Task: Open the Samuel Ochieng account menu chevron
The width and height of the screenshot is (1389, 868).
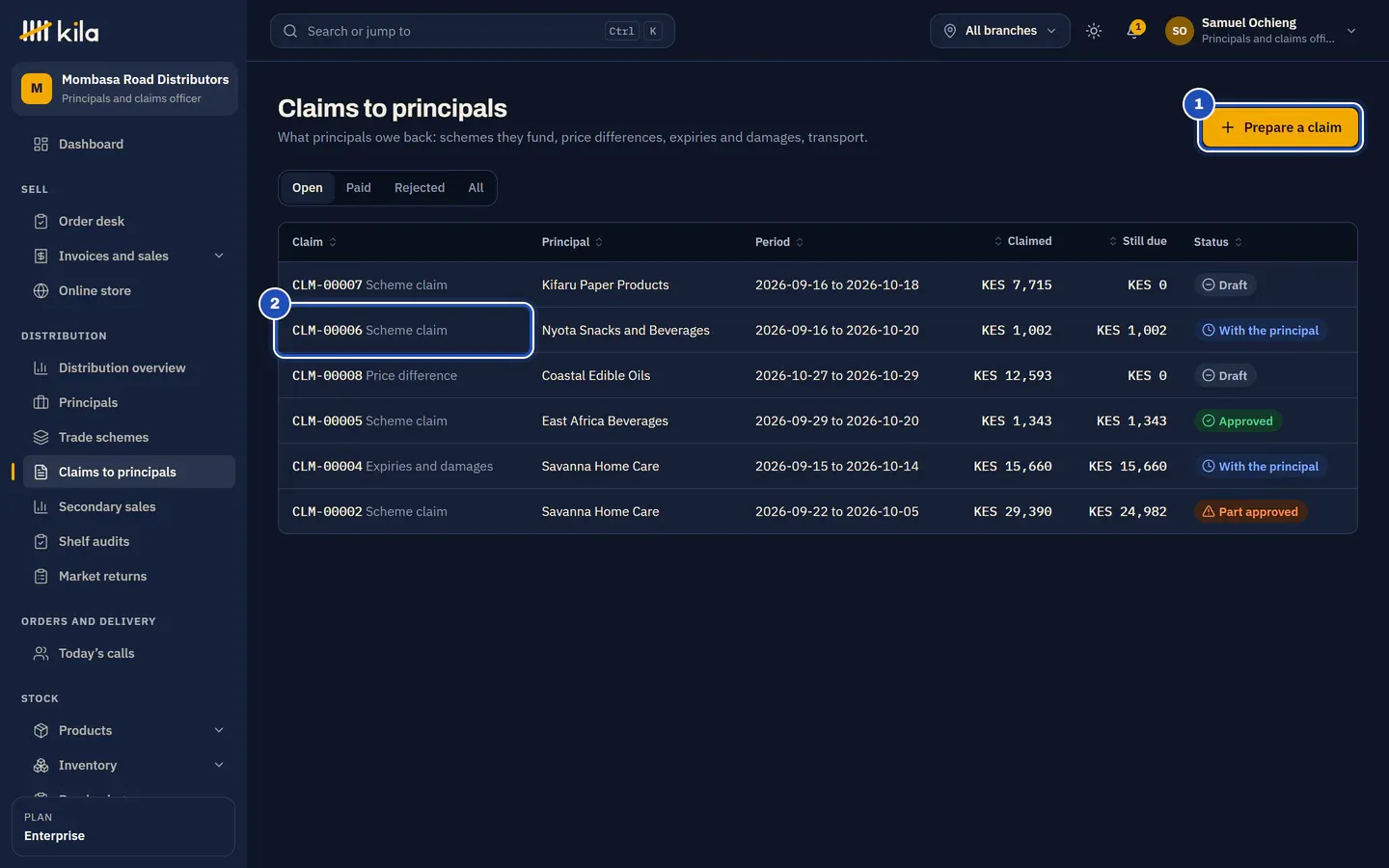Action: 1351,31
